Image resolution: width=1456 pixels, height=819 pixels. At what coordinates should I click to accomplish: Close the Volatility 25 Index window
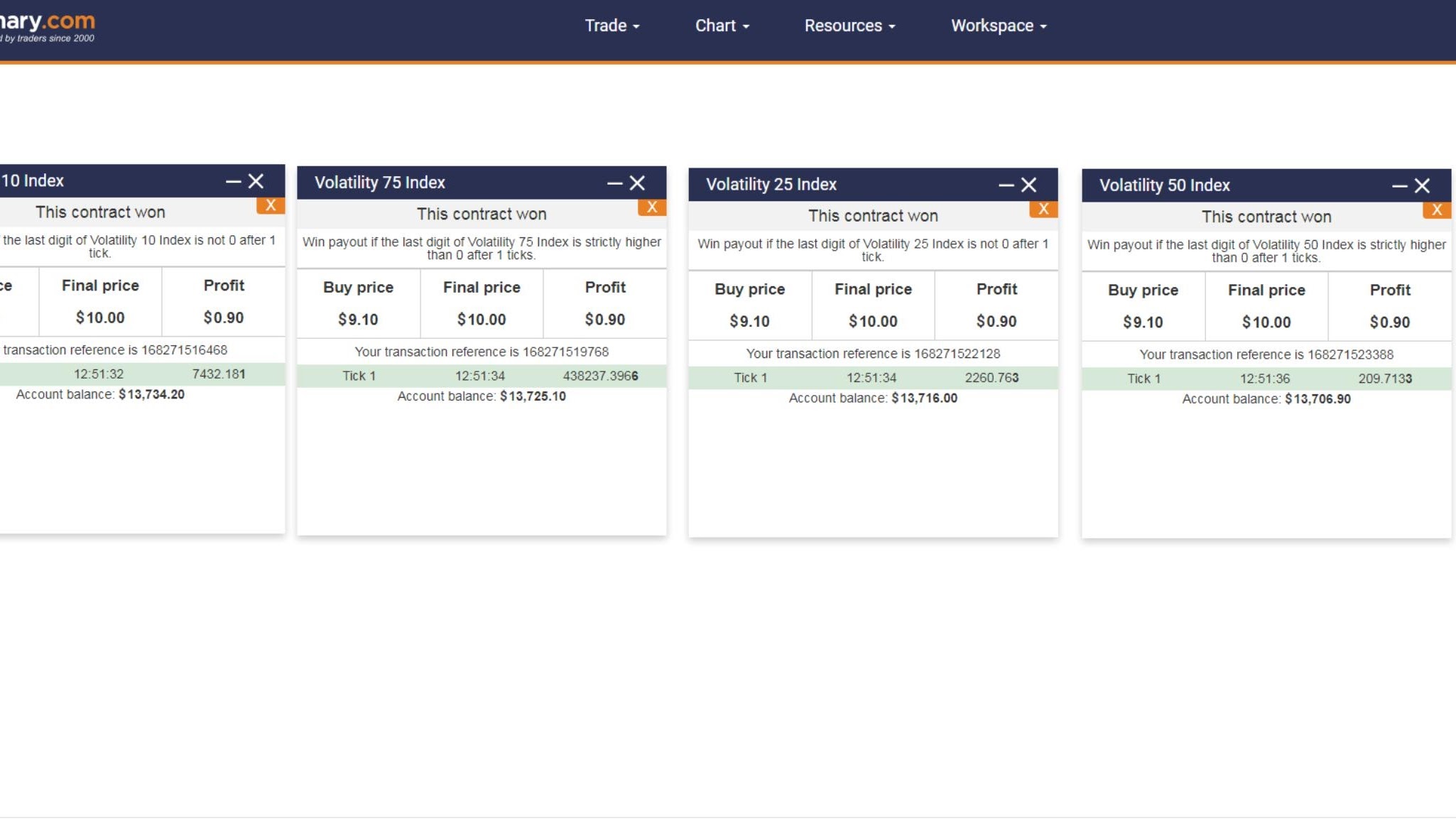[1029, 185]
